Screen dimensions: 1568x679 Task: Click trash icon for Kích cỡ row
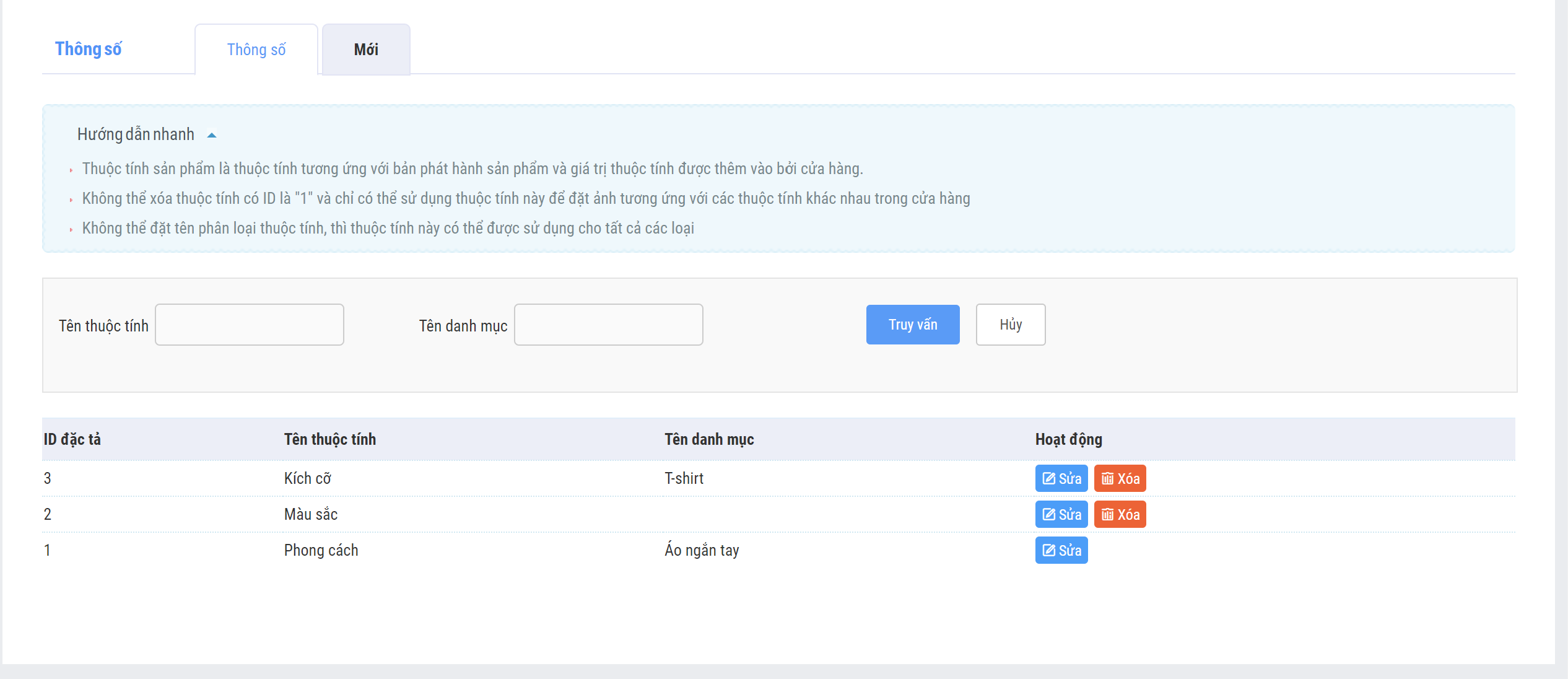coord(1107,478)
